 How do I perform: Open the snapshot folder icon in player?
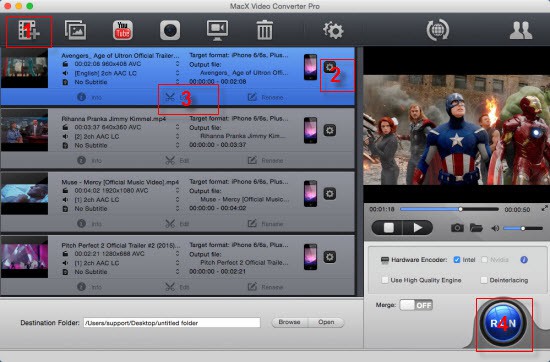[476, 228]
